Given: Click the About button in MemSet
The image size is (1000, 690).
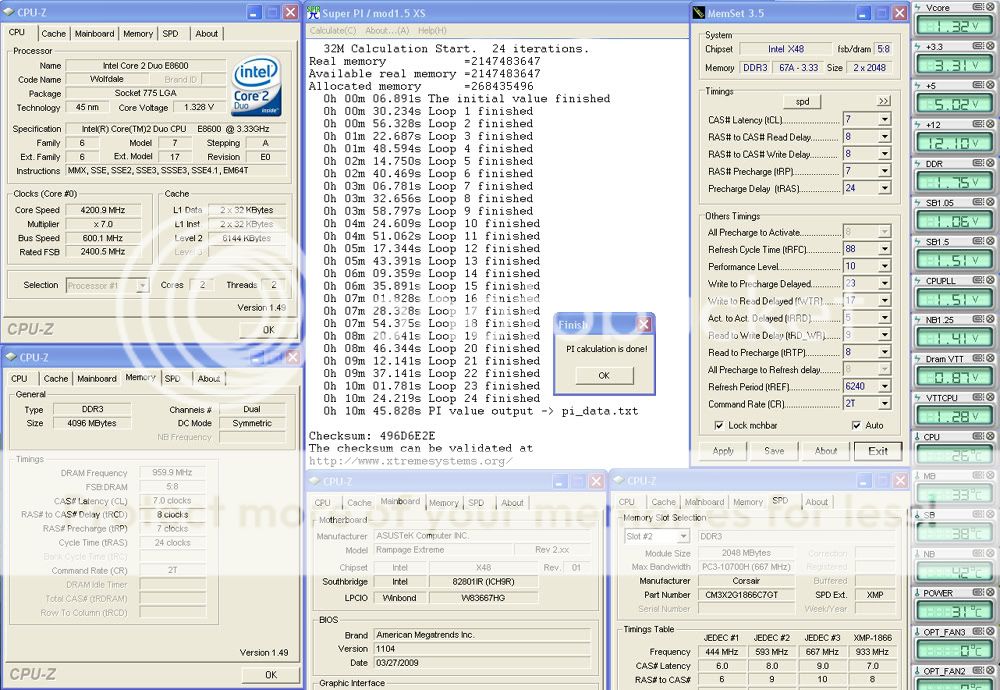Looking at the screenshot, I should (x=826, y=451).
